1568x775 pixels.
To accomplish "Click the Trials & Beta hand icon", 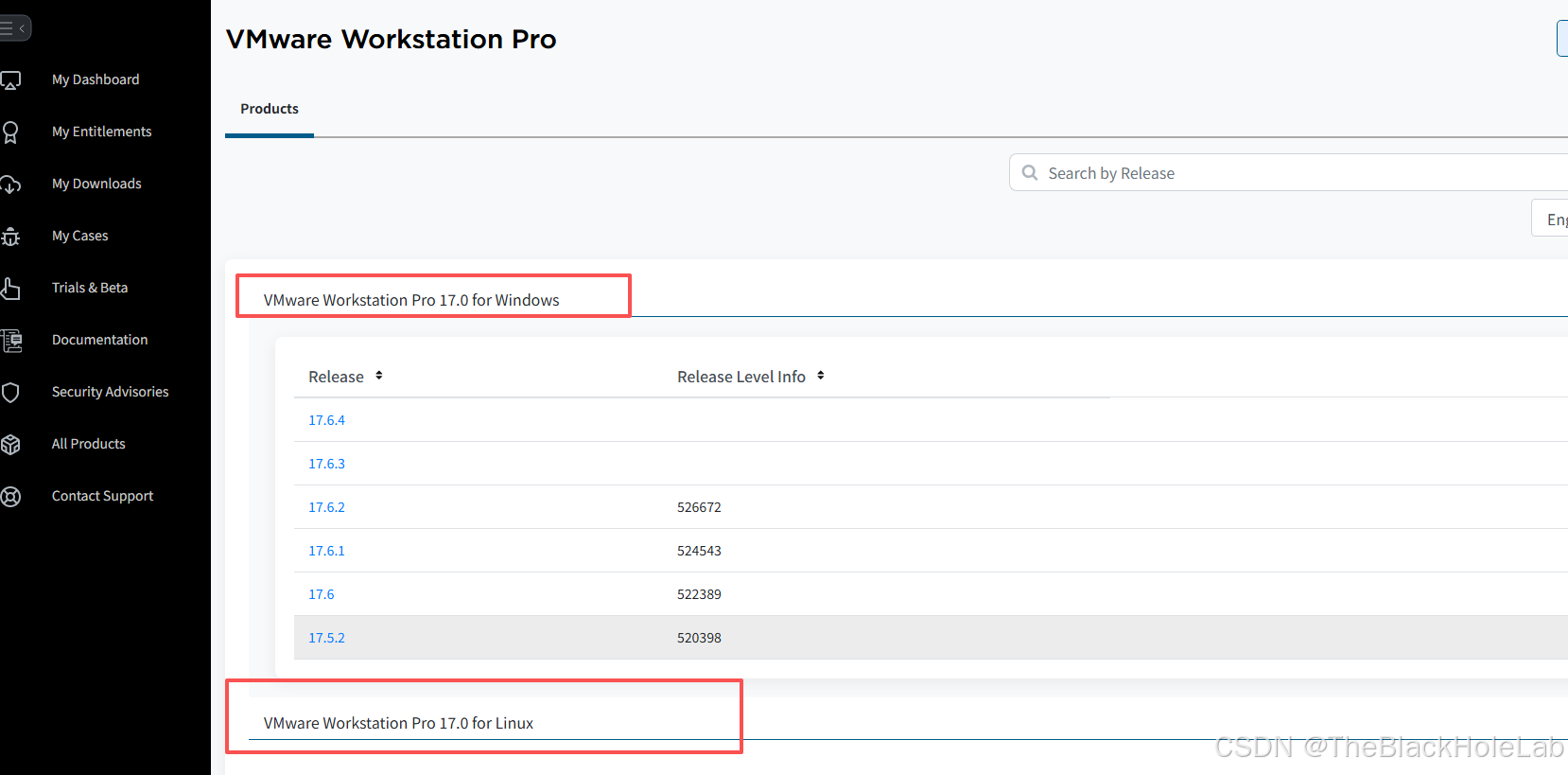I will 10,289.
